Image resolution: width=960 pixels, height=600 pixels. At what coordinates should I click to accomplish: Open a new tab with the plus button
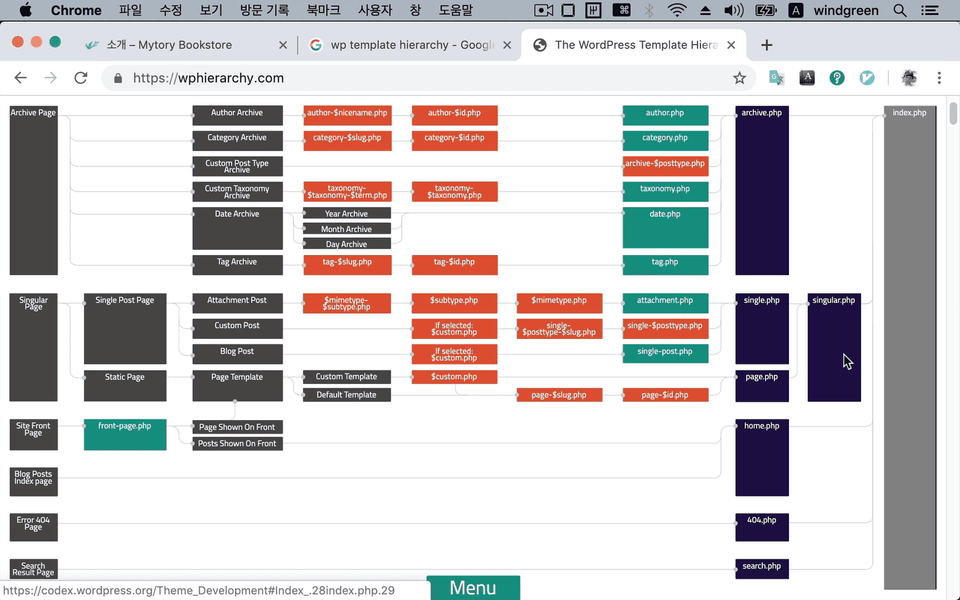pyautogui.click(x=767, y=45)
